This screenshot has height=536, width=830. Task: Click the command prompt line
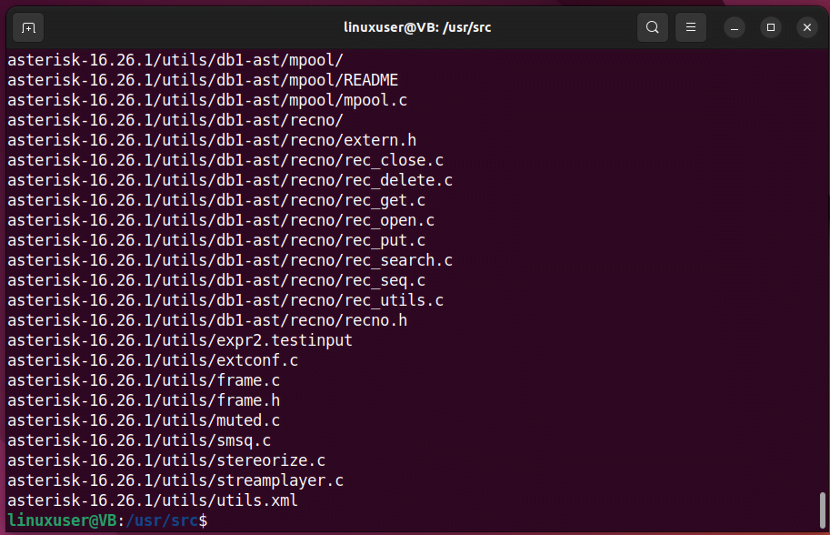pyautogui.click(x=107, y=521)
